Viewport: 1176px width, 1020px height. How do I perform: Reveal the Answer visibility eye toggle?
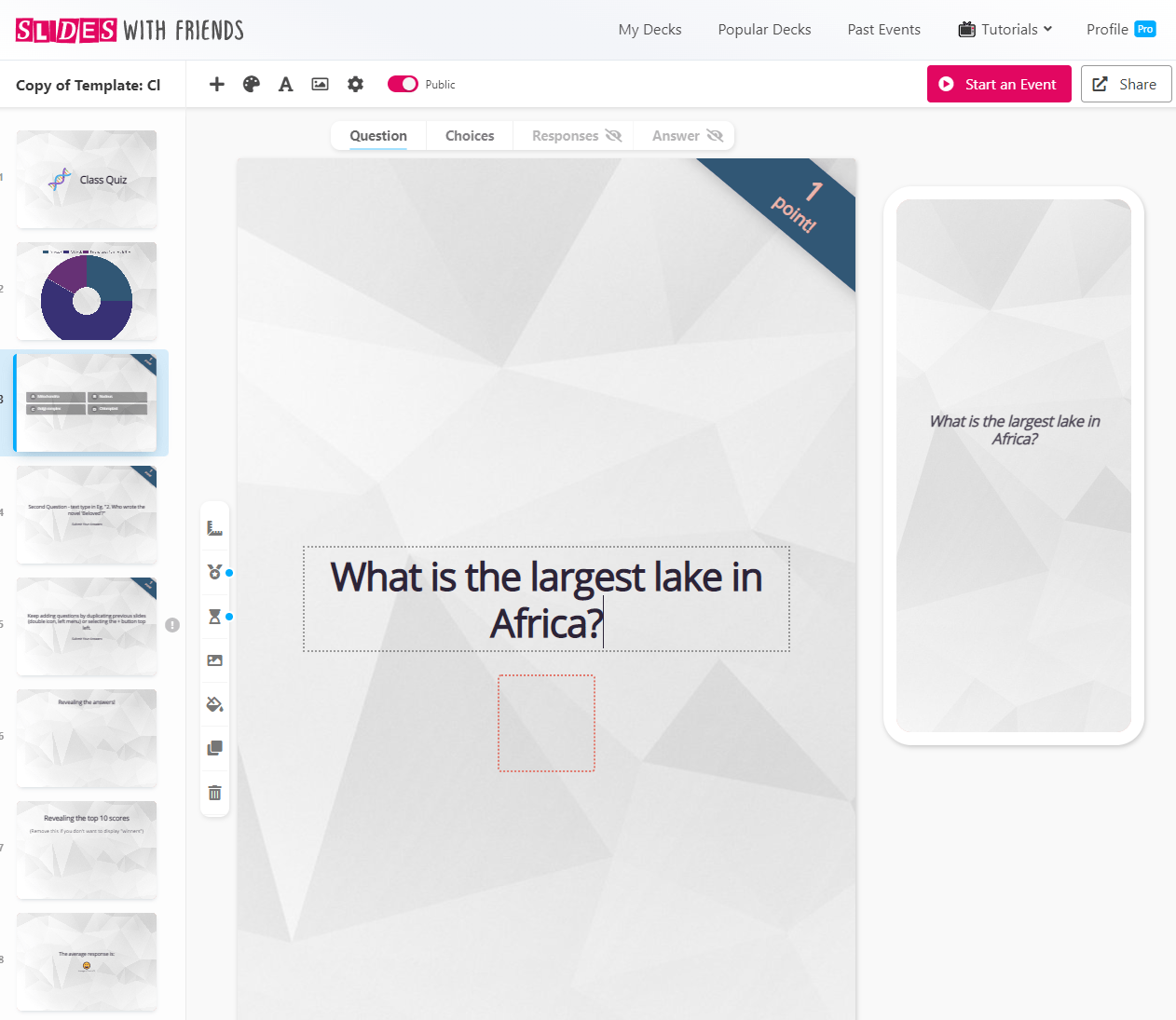click(x=718, y=135)
